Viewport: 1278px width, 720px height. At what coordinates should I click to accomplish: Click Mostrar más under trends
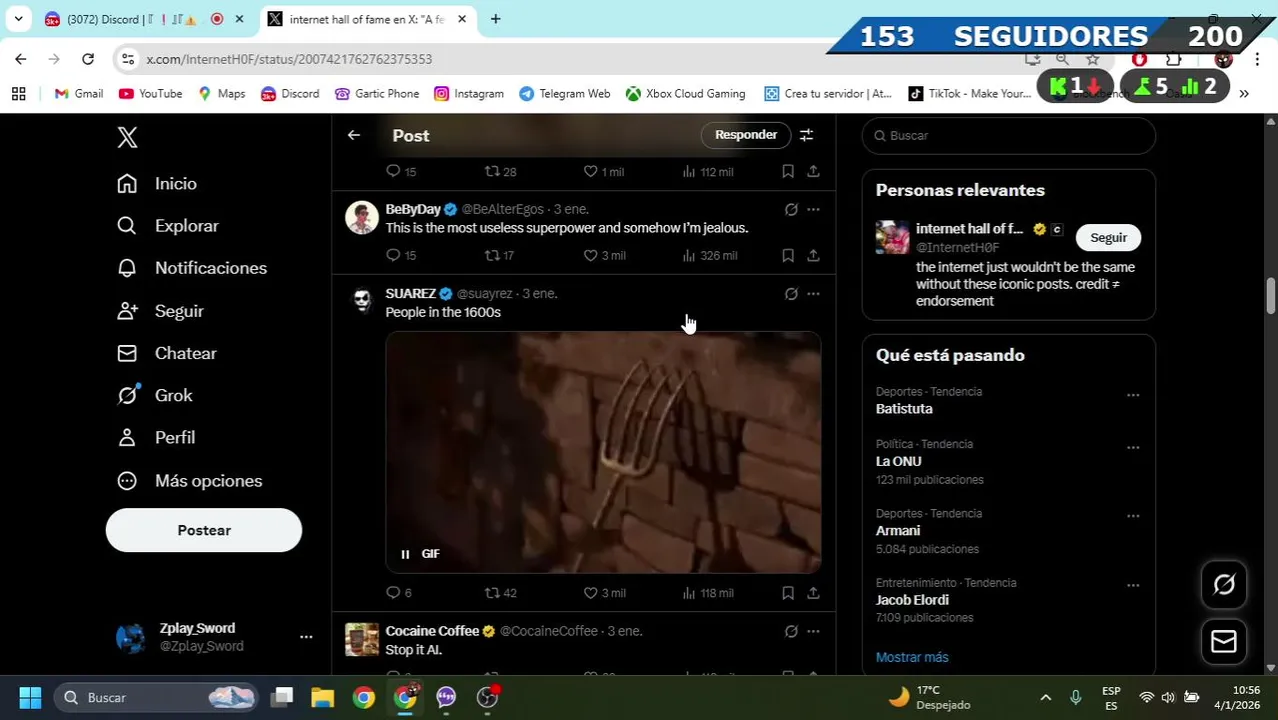click(x=912, y=657)
